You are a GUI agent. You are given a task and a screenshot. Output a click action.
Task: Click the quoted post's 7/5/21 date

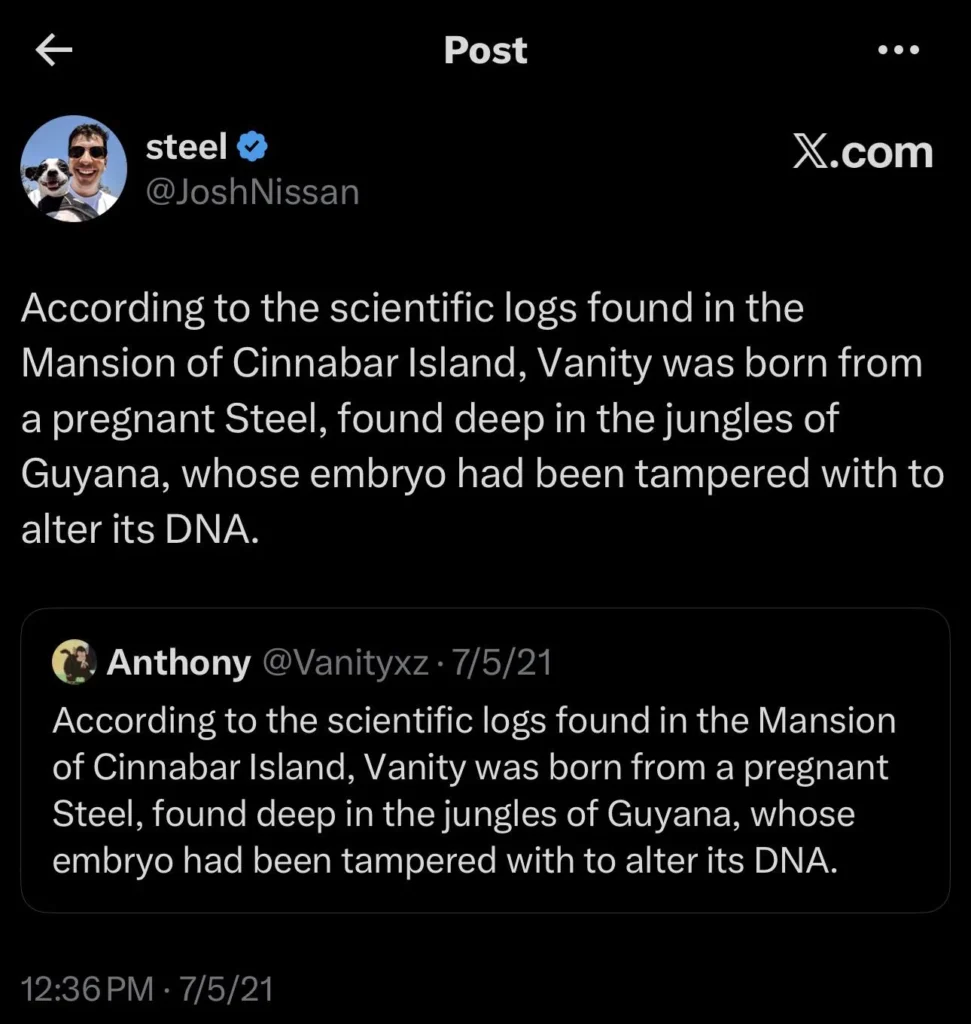(x=502, y=662)
